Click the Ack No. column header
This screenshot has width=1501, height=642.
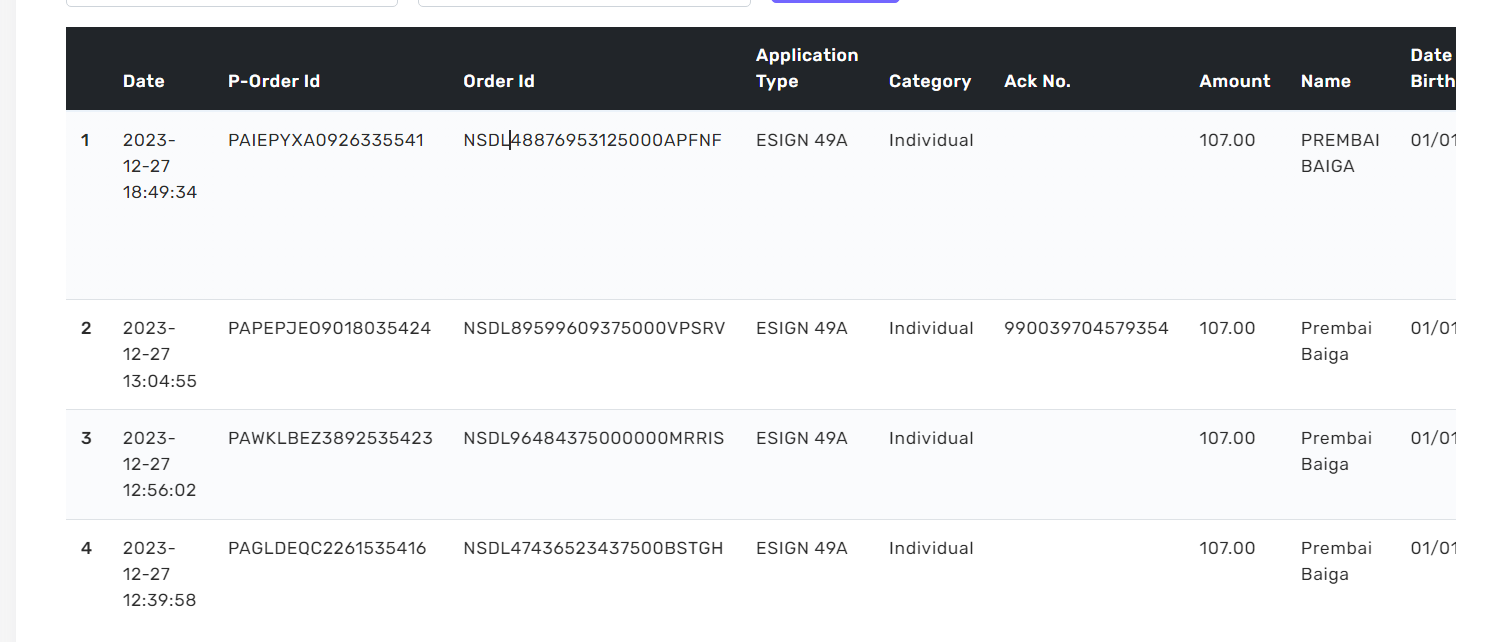coord(1036,81)
